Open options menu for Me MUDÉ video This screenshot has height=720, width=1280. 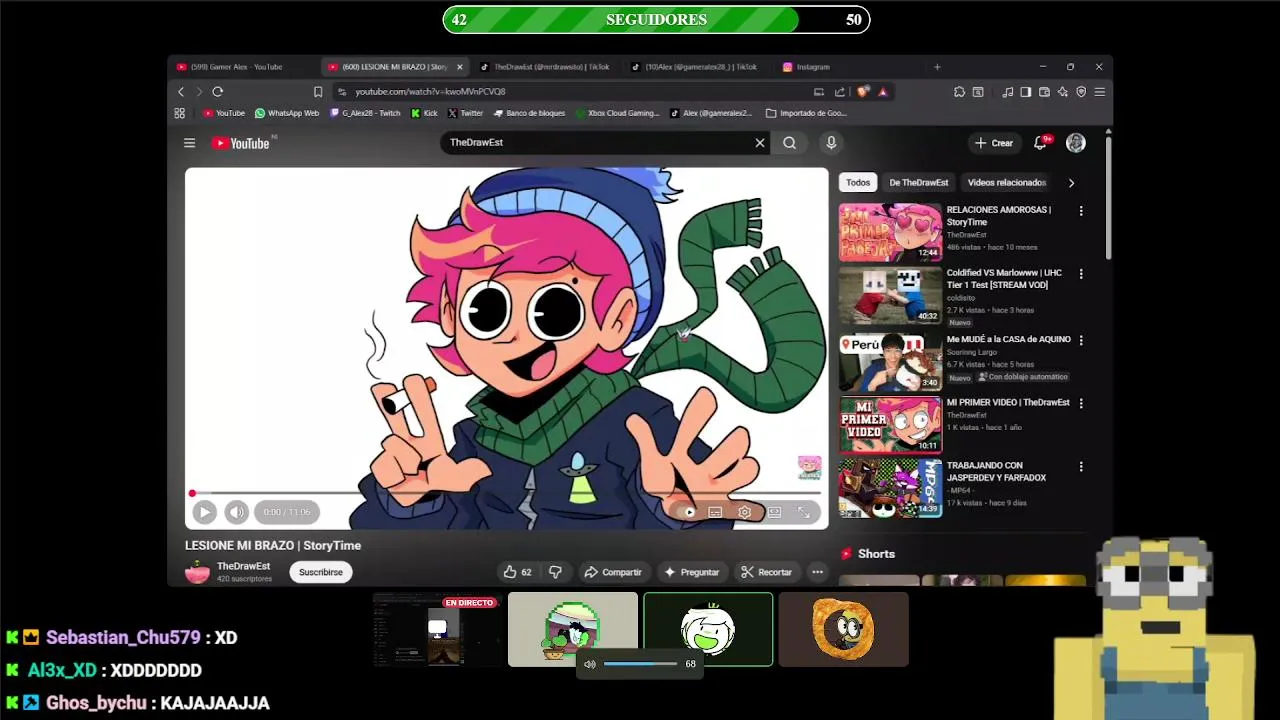pyautogui.click(x=1081, y=340)
